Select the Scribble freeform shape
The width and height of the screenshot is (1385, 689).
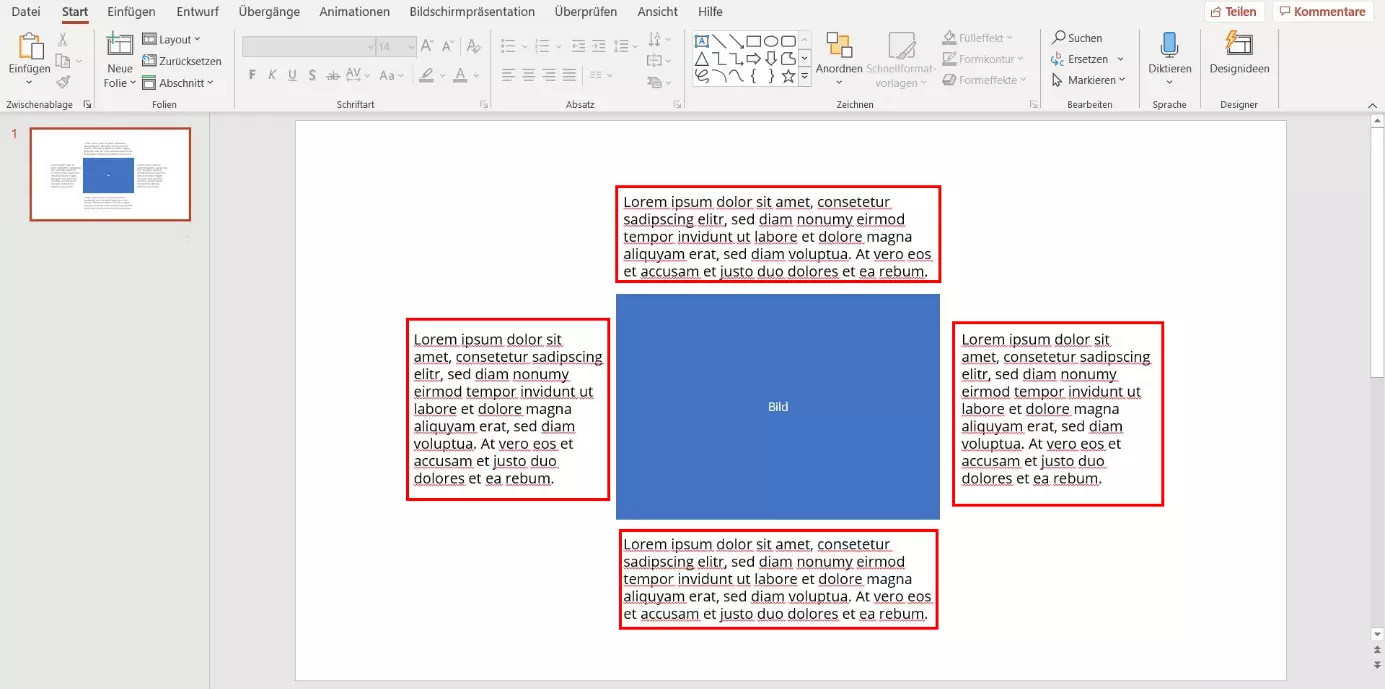coord(702,76)
